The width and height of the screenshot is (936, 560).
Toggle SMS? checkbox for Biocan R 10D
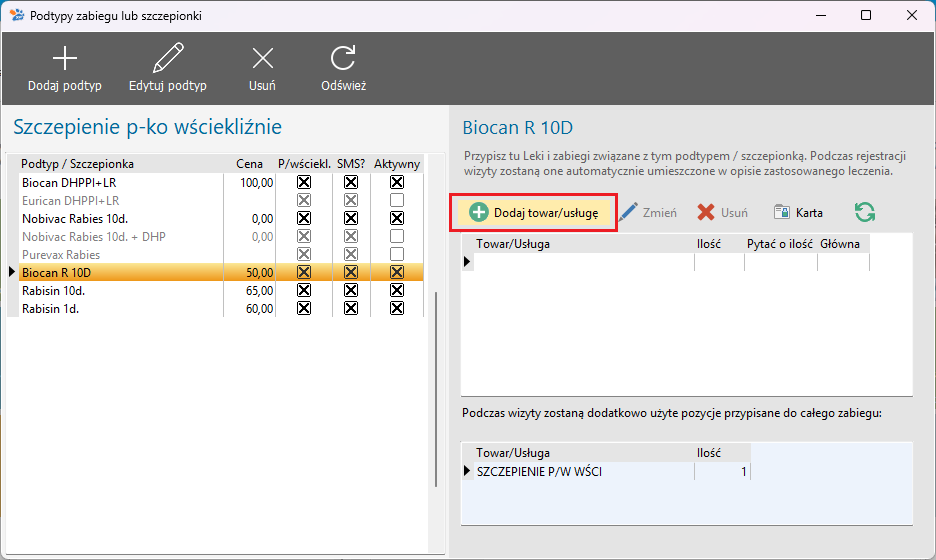click(x=351, y=272)
